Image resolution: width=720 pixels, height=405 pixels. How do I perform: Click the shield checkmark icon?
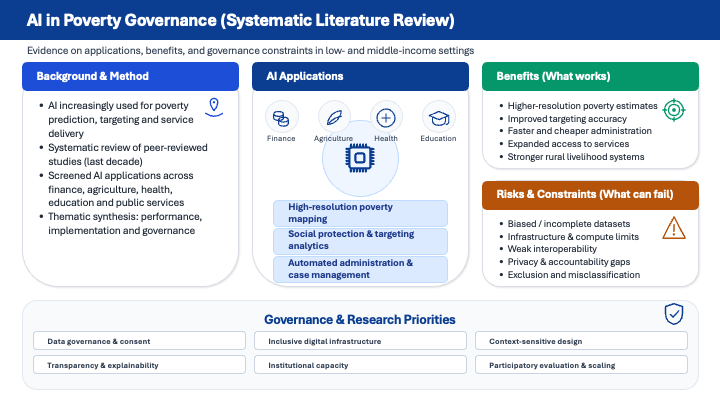click(674, 315)
